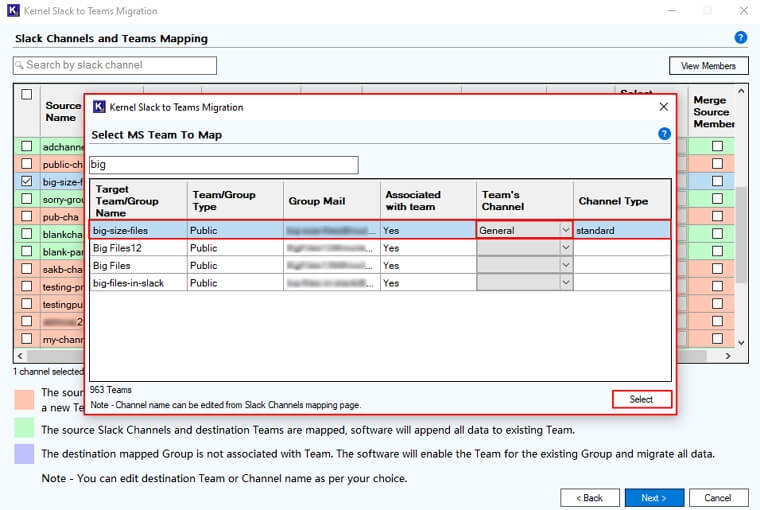Viewport: 760px width, 510px height.
Task: Click the green legend color box
Action: pos(24,428)
